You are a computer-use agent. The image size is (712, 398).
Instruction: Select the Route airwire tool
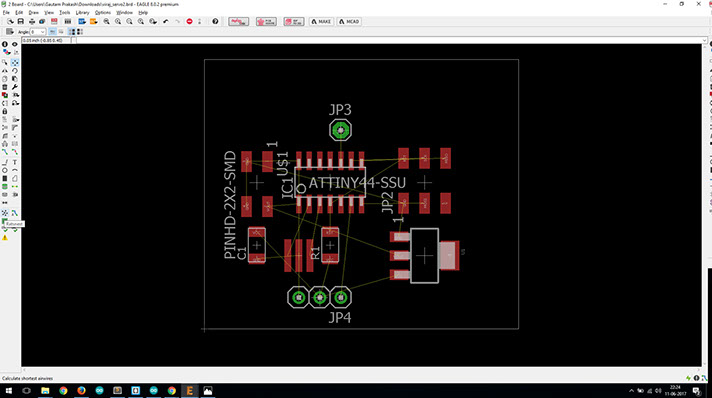point(5,151)
